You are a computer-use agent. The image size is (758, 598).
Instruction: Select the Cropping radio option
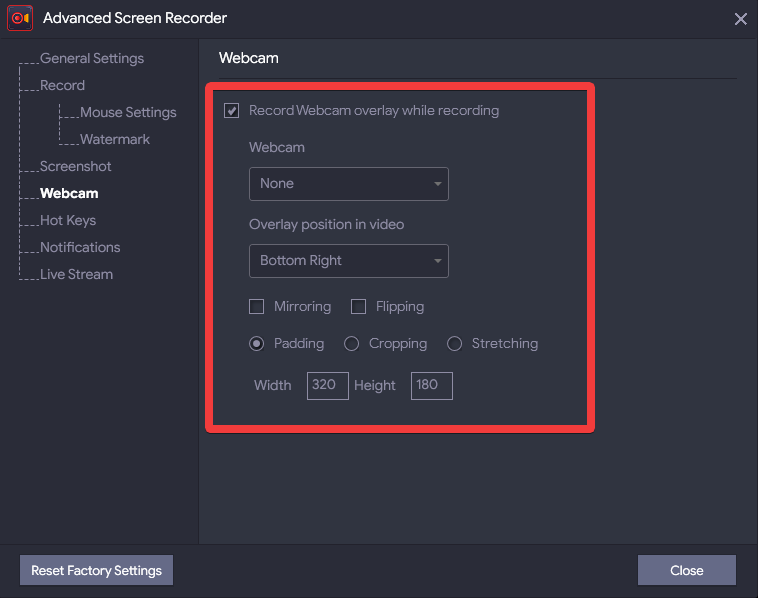pos(351,344)
